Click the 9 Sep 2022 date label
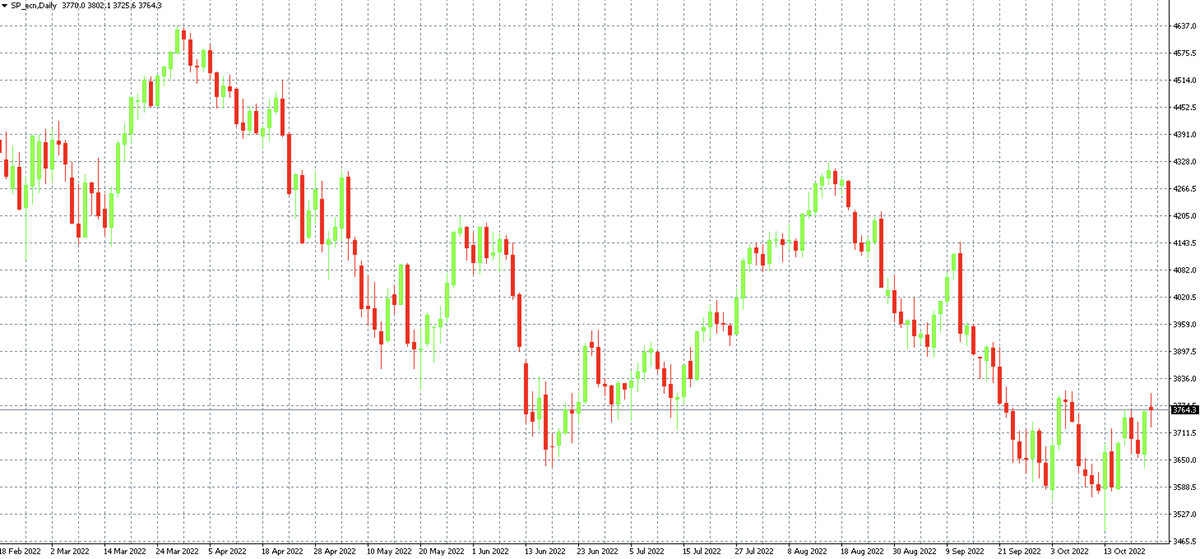 pyautogui.click(x=966, y=551)
